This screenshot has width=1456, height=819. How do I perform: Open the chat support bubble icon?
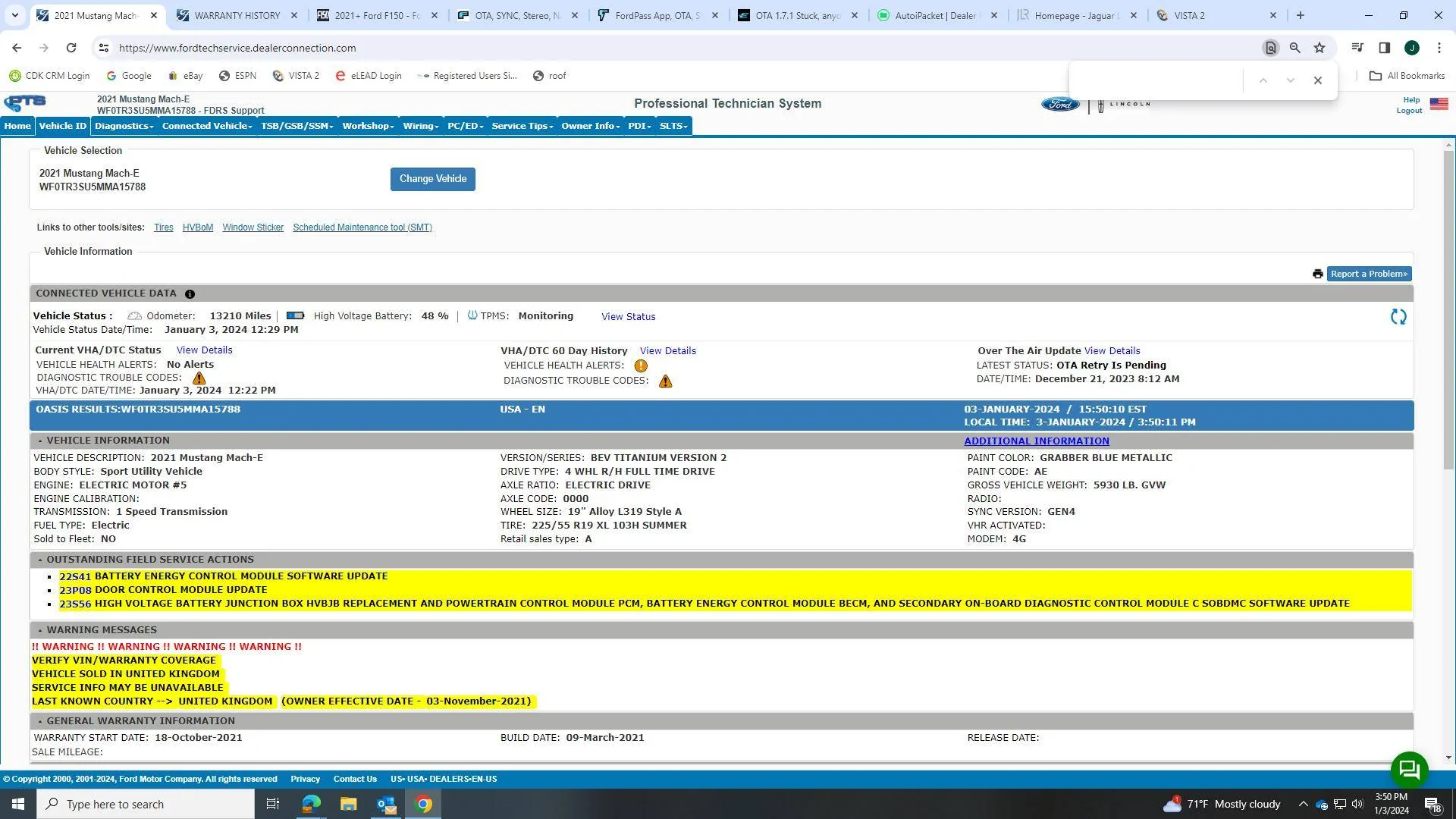(1409, 770)
